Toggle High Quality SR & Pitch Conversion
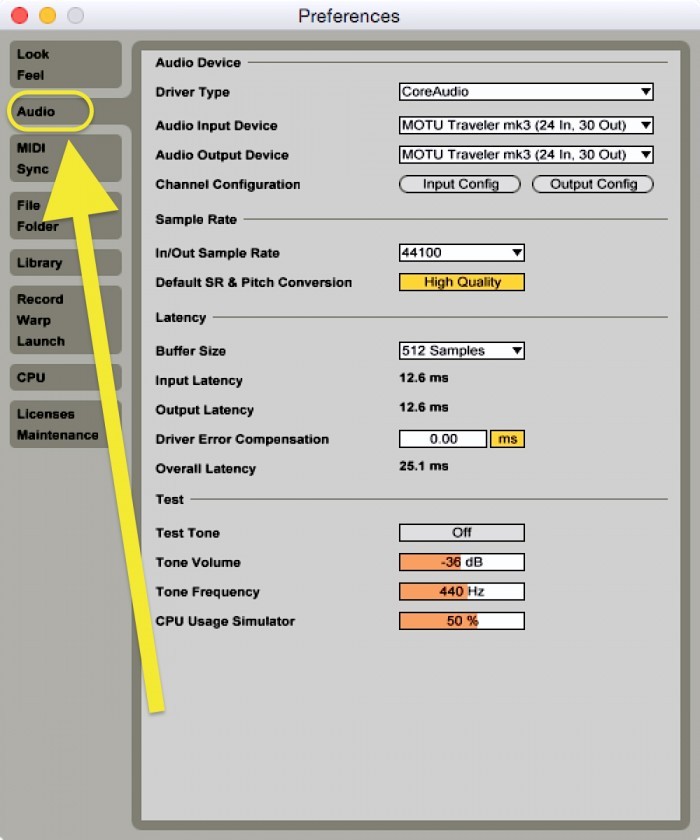The image size is (700, 840). tap(462, 282)
